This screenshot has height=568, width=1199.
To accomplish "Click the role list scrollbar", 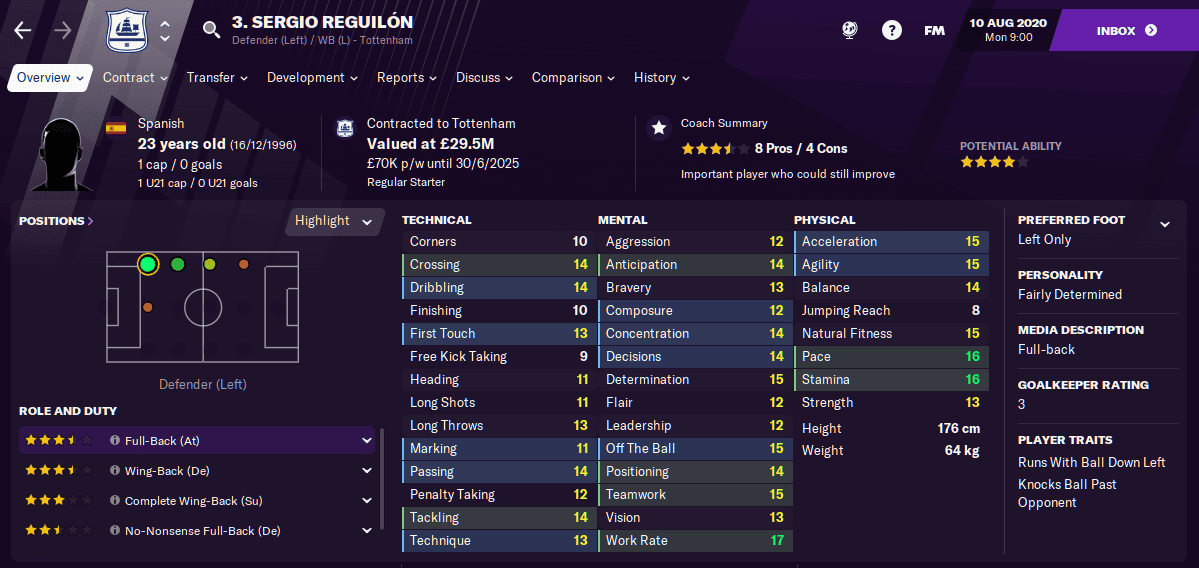I will 382,469.
